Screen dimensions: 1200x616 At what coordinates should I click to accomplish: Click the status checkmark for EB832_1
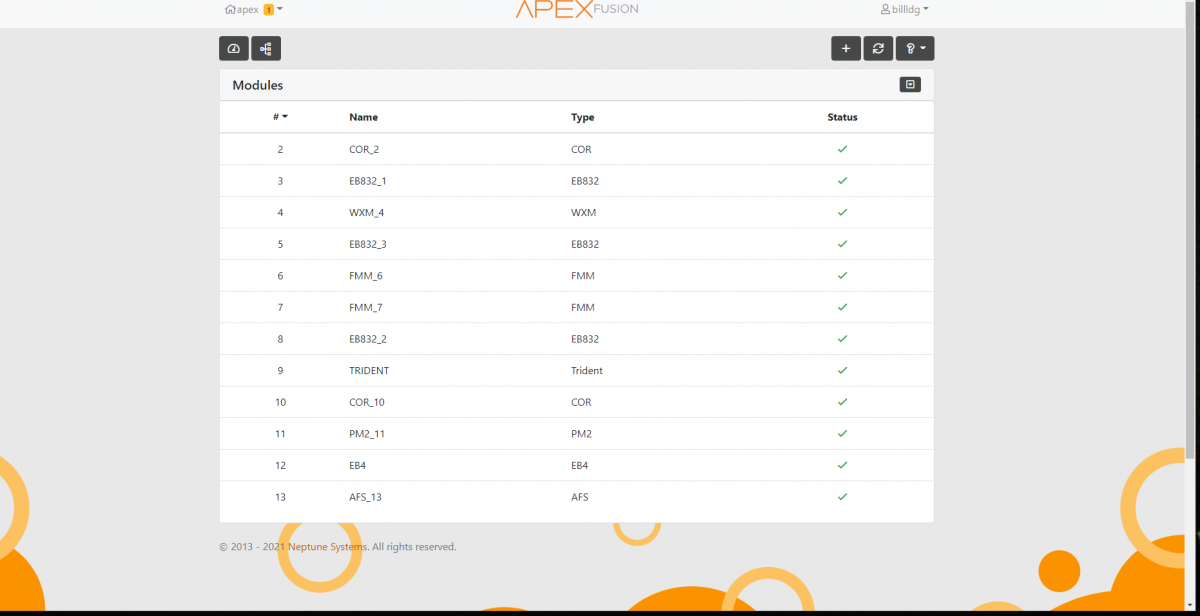click(x=842, y=181)
